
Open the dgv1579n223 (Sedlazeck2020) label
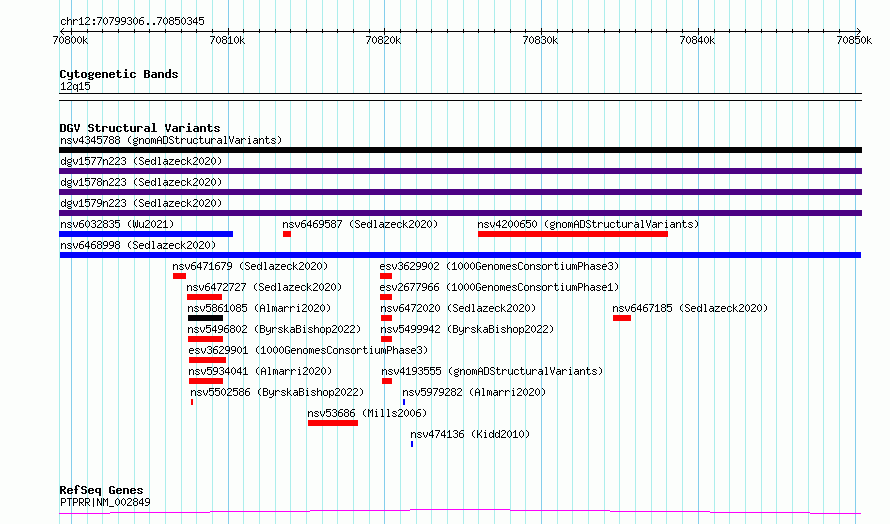(141, 203)
